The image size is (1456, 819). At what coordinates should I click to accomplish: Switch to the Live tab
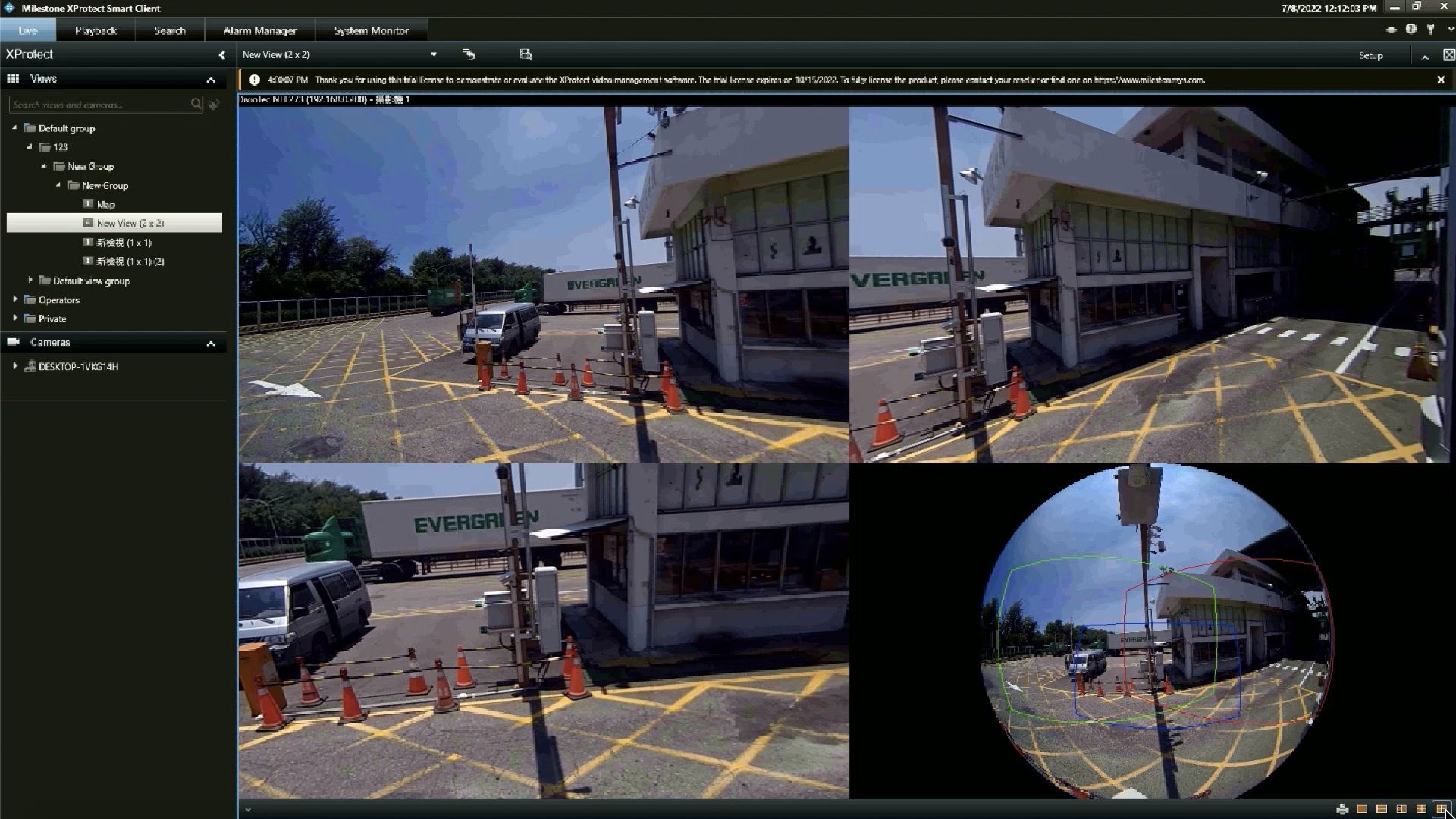pyautogui.click(x=28, y=30)
